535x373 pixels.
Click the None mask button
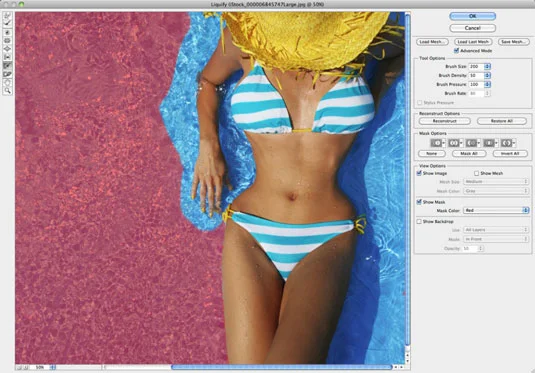pyautogui.click(x=432, y=154)
